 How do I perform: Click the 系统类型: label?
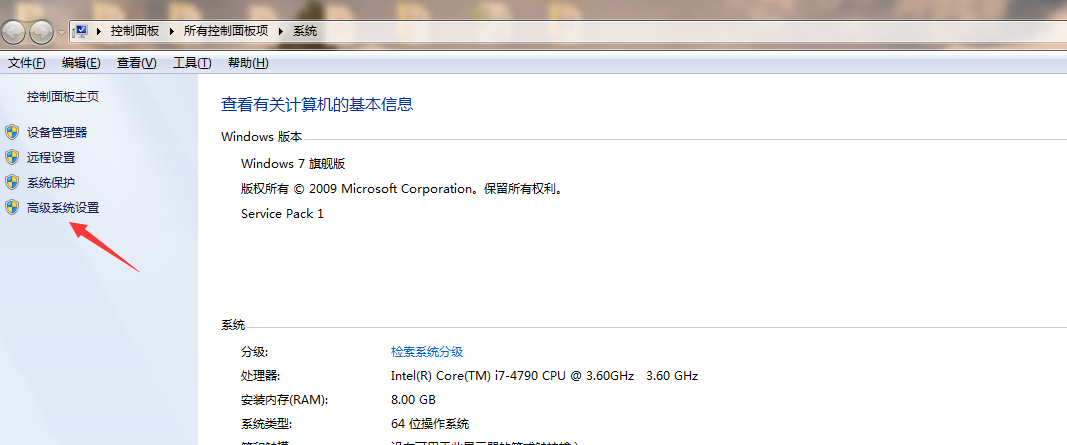[x=267, y=424]
